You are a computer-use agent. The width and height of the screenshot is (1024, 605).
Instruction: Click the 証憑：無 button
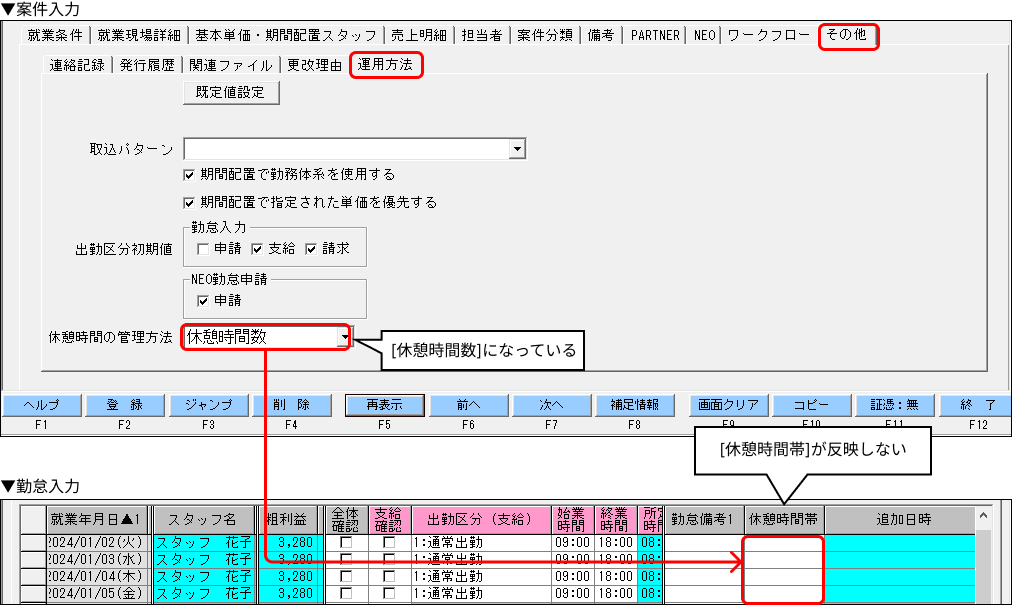895,405
